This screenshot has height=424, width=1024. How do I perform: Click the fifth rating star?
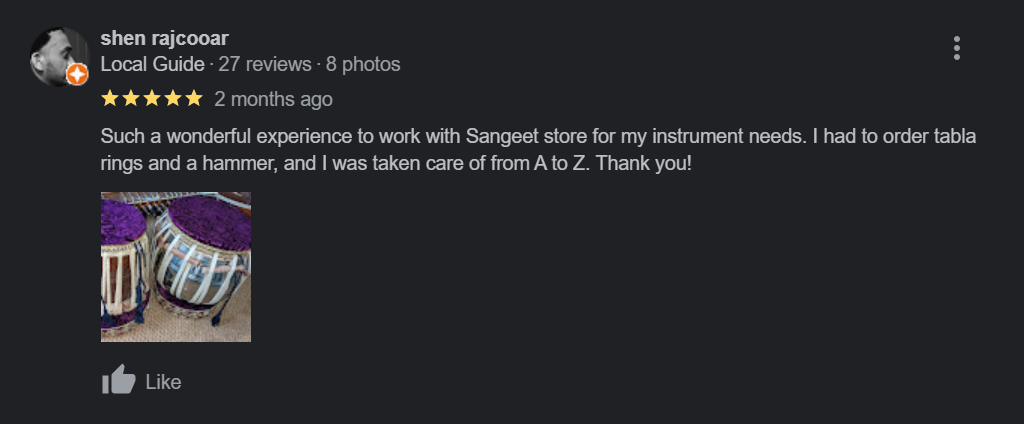[x=193, y=99]
